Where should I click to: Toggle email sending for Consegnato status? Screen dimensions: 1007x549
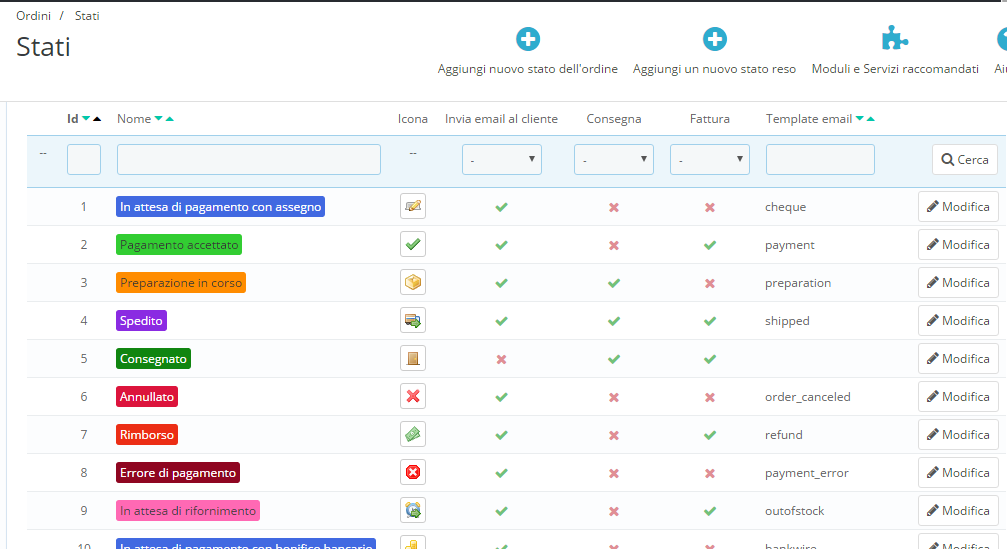502,359
